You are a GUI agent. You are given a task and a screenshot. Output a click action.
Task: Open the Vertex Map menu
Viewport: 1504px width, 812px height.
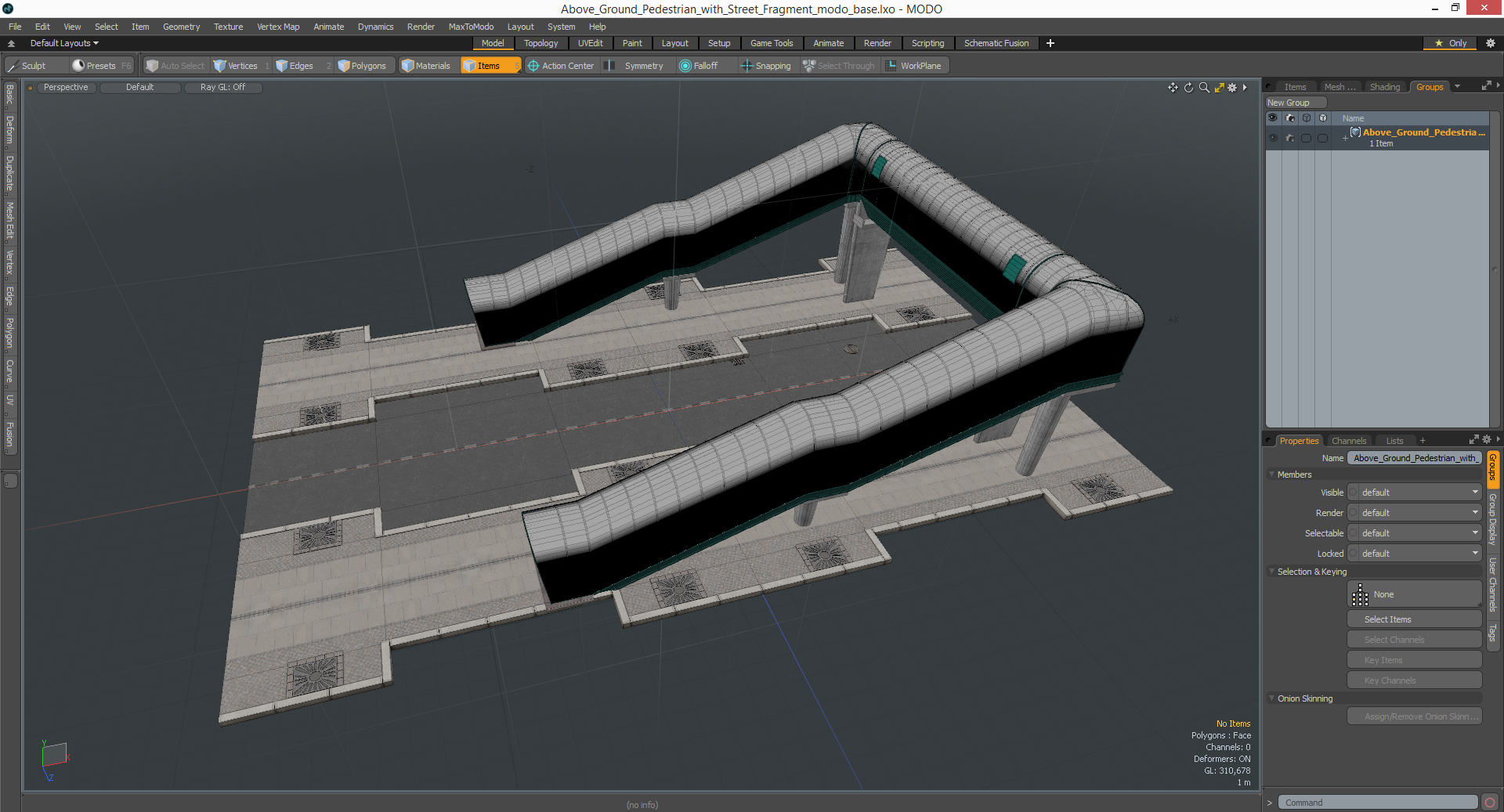(278, 27)
